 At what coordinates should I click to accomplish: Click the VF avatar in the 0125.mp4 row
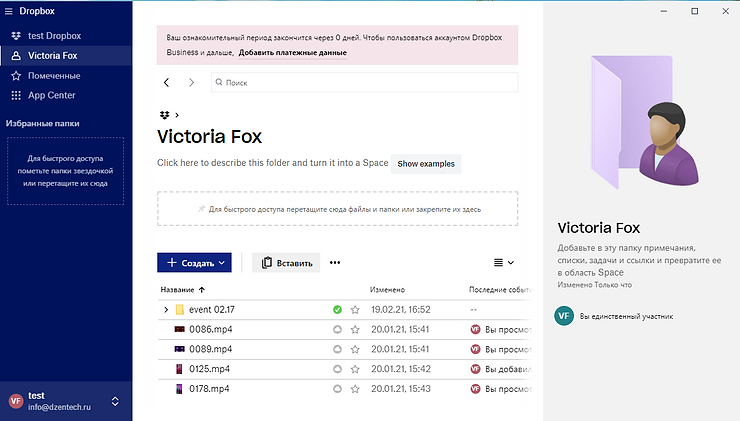coord(475,369)
